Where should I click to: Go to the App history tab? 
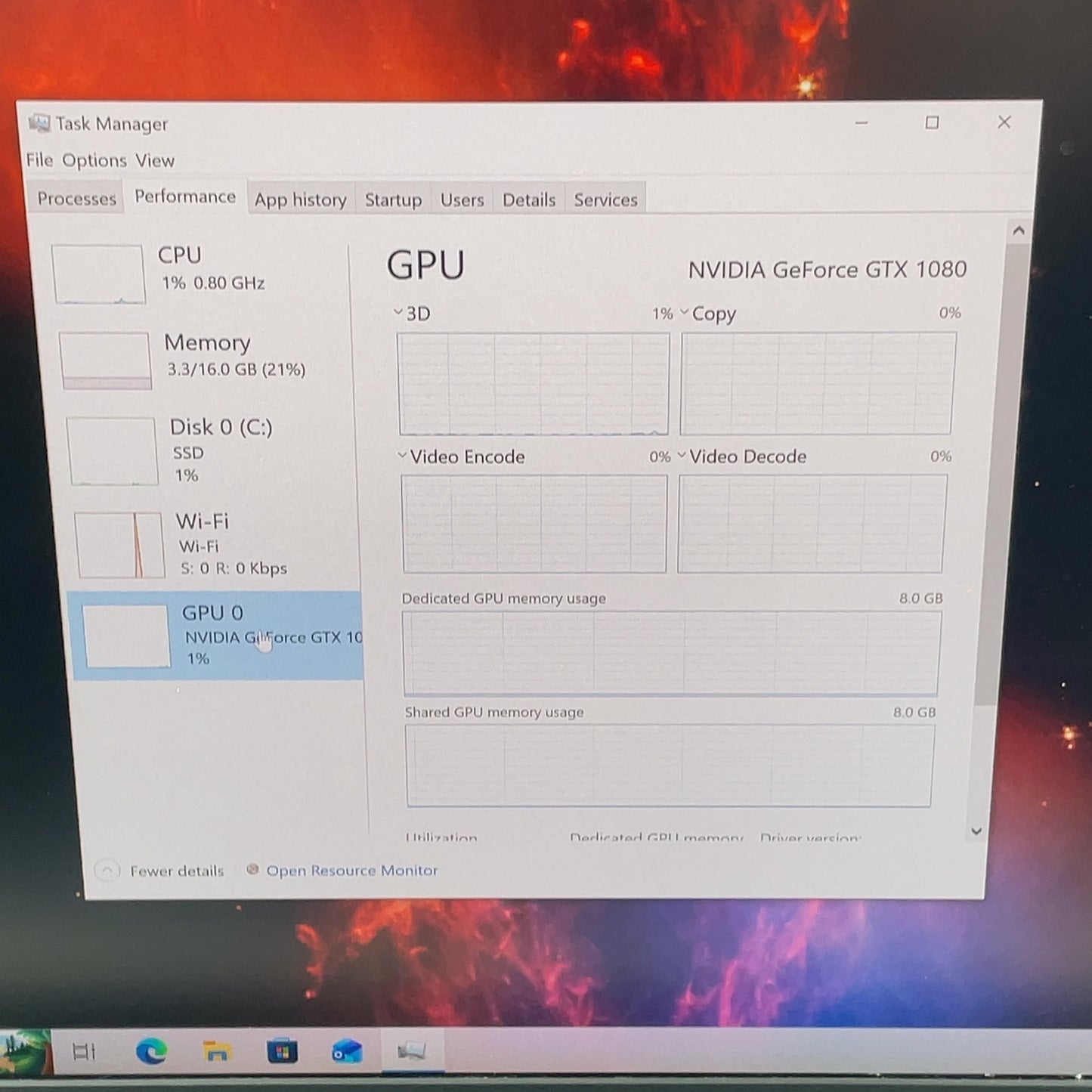301,200
